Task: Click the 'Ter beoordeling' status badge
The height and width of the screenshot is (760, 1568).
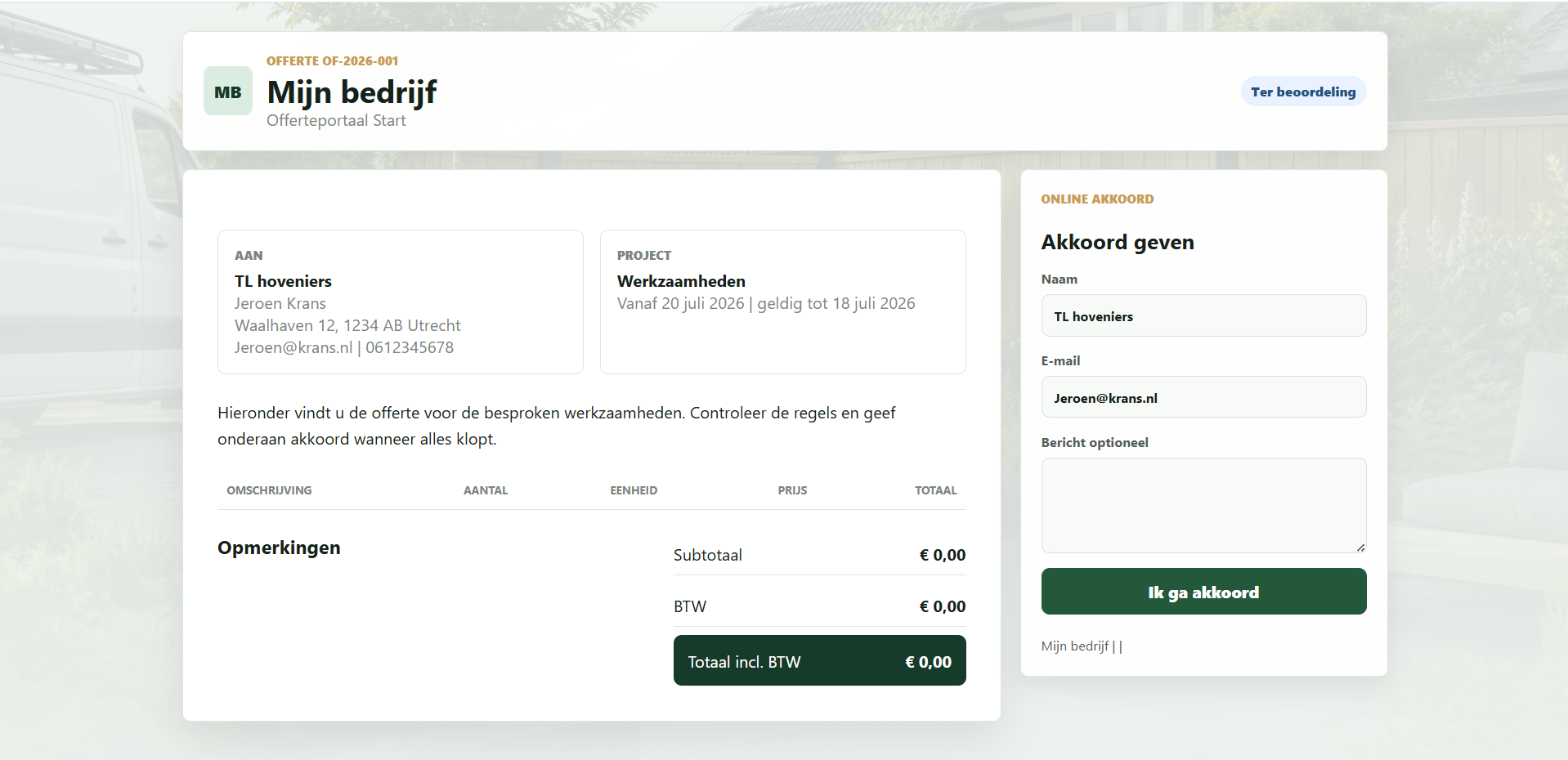Action: tap(1303, 92)
